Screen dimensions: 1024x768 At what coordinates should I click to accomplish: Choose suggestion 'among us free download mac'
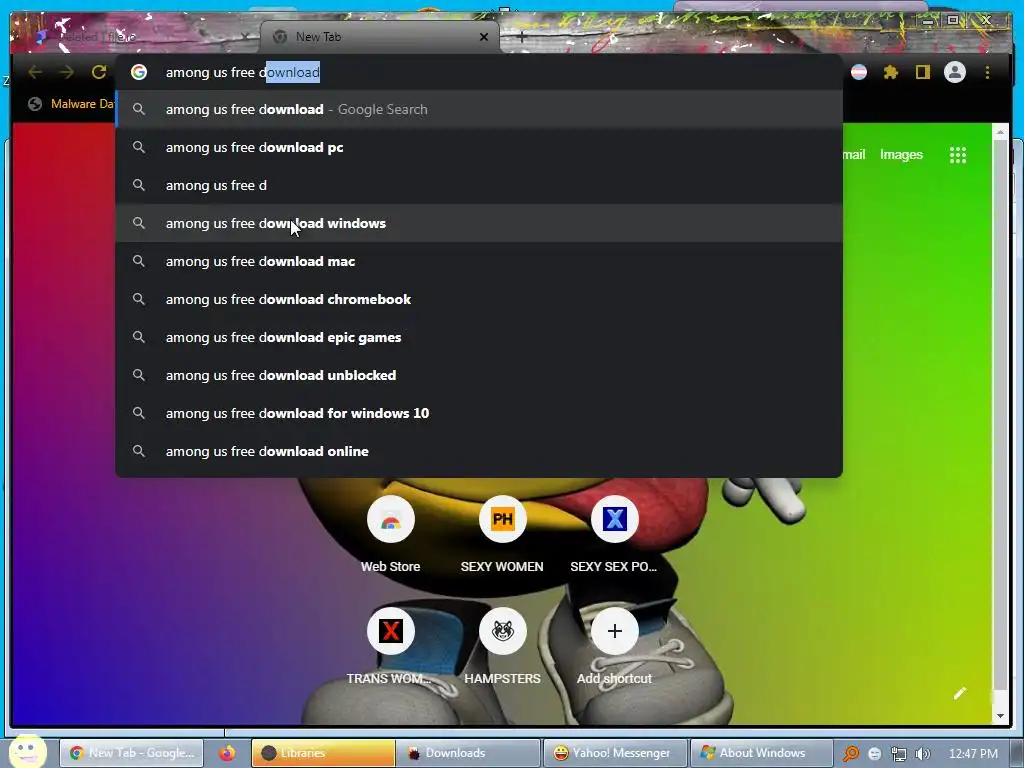[x=479, y=261]
